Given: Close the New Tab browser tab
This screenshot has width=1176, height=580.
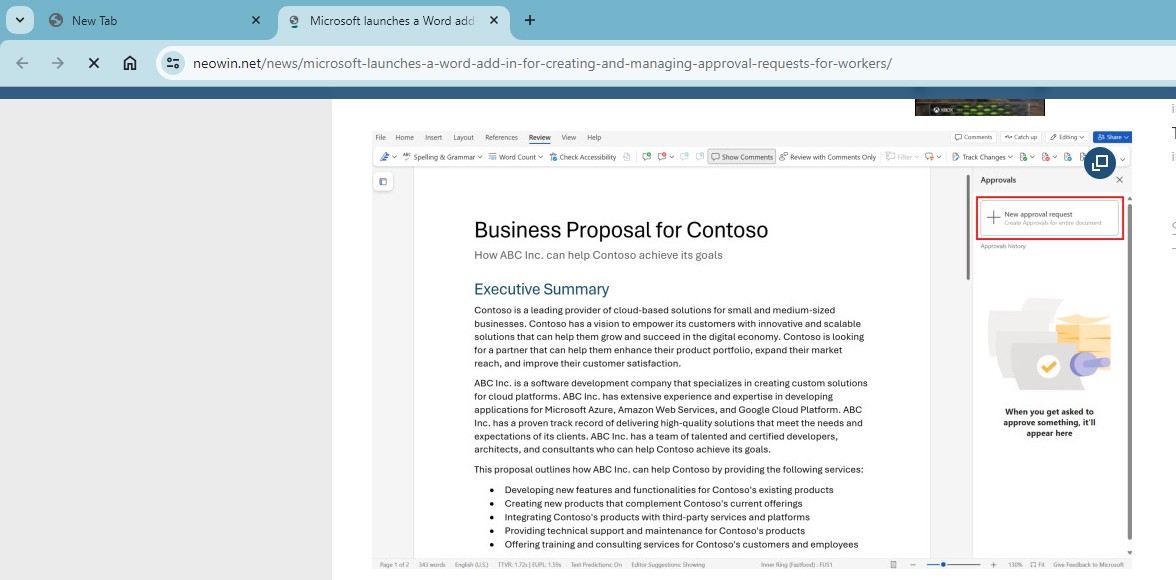Looking at the screenshot, I should 256,20.
